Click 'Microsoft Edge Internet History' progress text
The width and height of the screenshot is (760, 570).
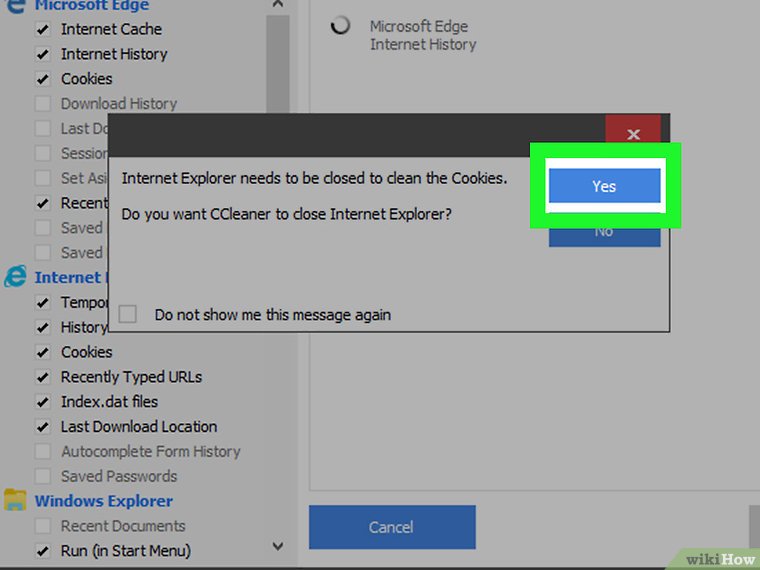[423, 35]
